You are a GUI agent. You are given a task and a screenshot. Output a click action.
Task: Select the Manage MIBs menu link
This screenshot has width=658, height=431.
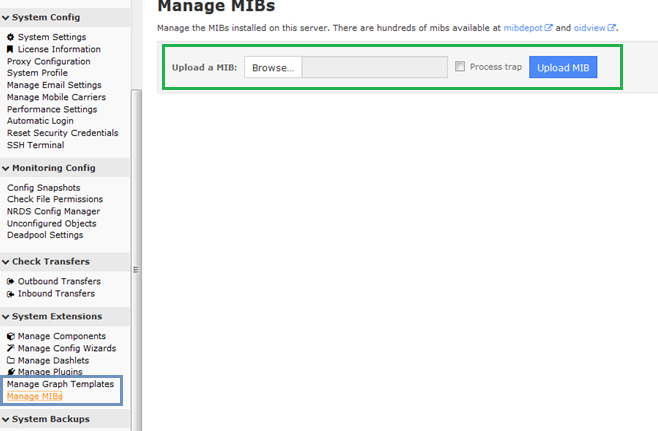(x=34, y=396)
